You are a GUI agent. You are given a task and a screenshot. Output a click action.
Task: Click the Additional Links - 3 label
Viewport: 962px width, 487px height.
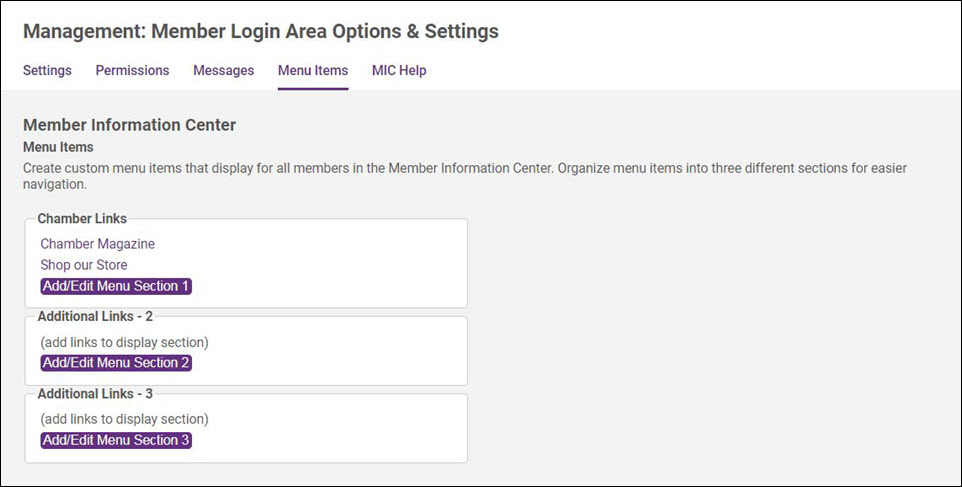pyautogui.click(x=94, y=393)
